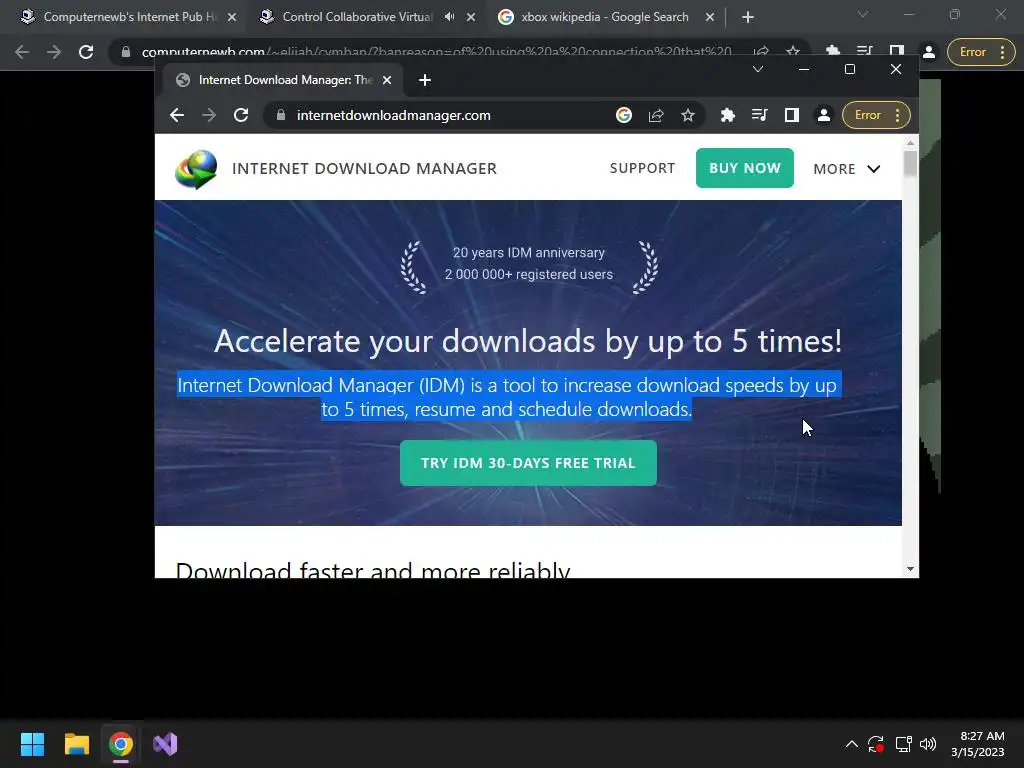Reload page in outer Chrome window
Image resolution: width=1024 pixels, height=768 pixels.
pos(86,52)
